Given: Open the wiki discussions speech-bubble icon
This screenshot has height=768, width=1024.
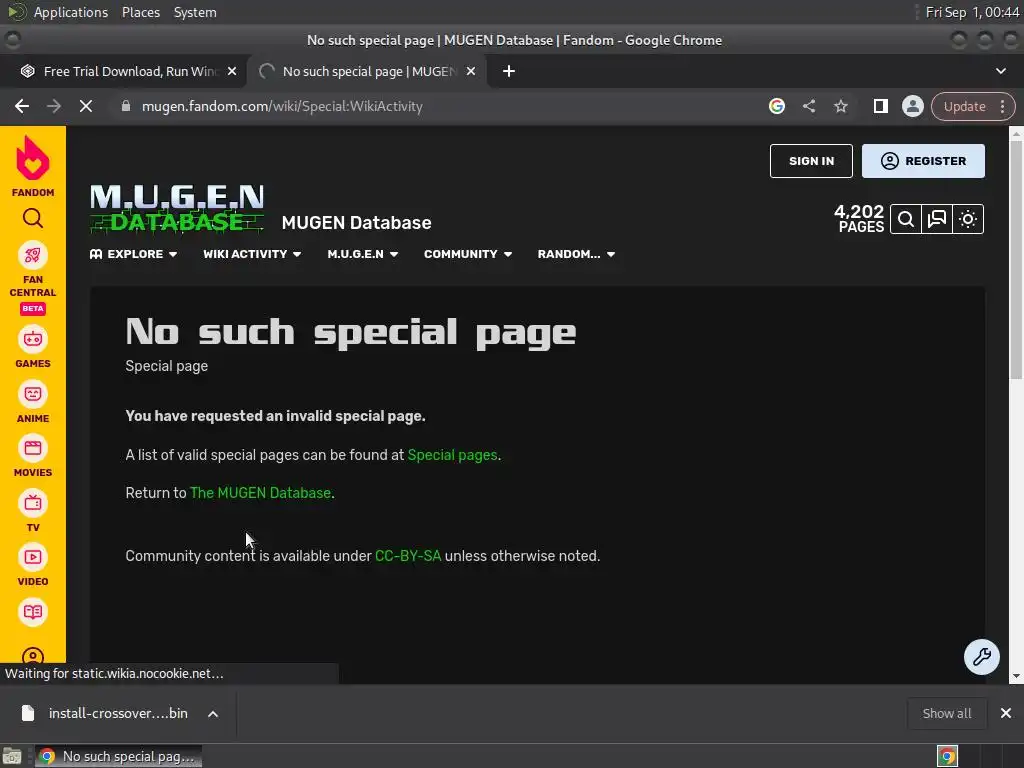Looking at the screenshot, I should [937, 219].
